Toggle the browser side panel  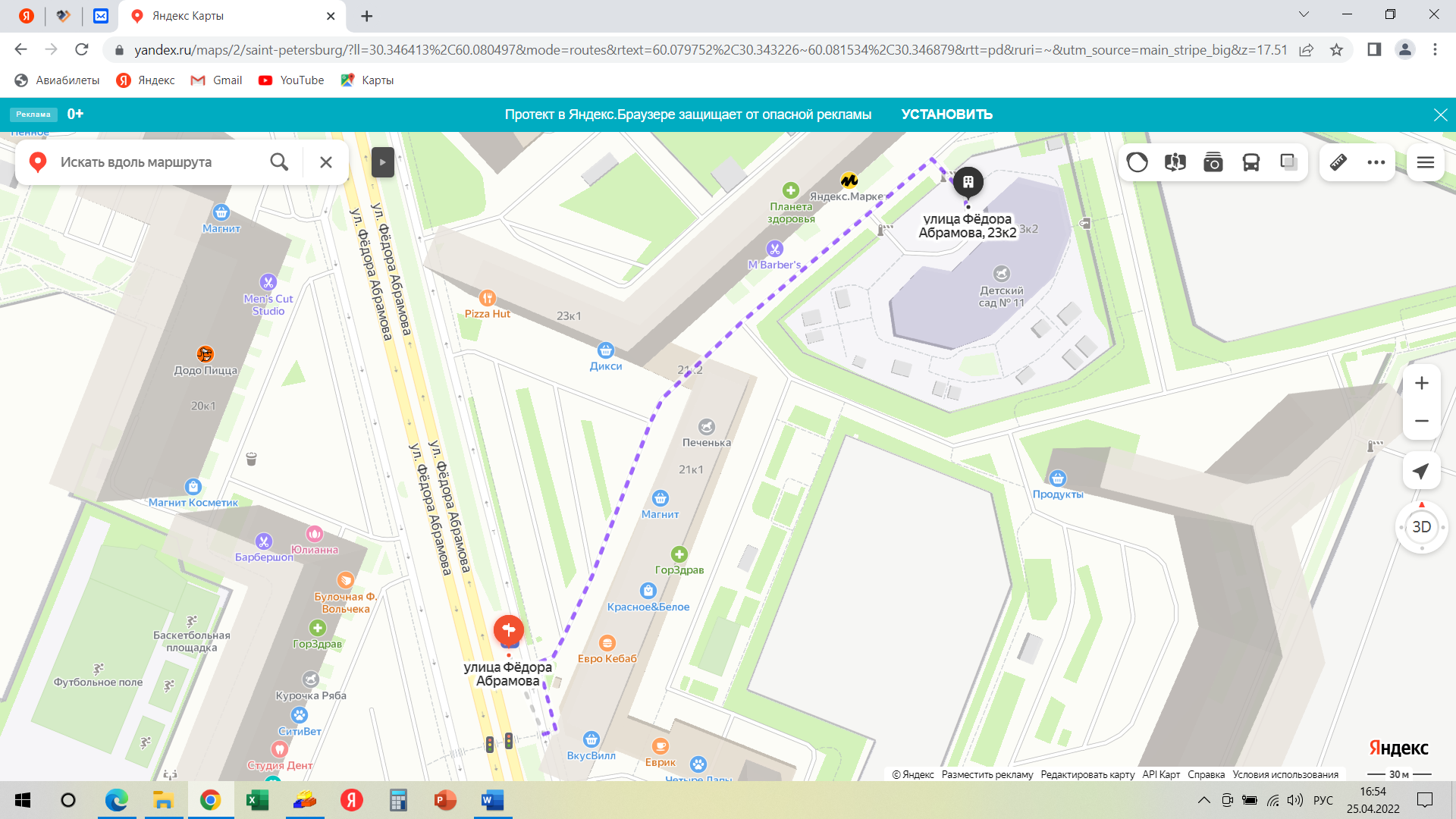tap(1374, 49)
